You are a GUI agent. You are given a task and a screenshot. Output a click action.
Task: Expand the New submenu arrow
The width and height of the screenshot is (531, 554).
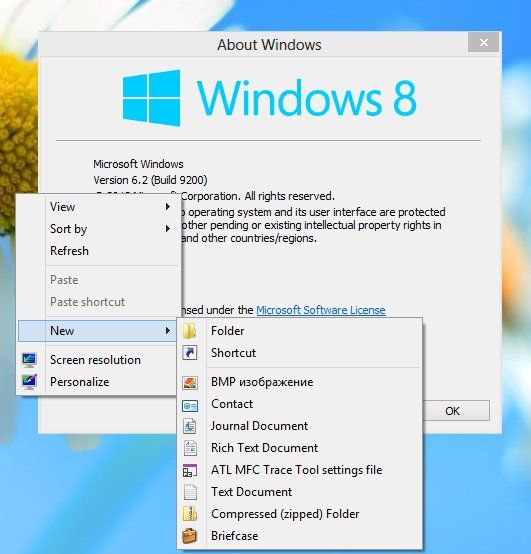(x=168, y=330)
